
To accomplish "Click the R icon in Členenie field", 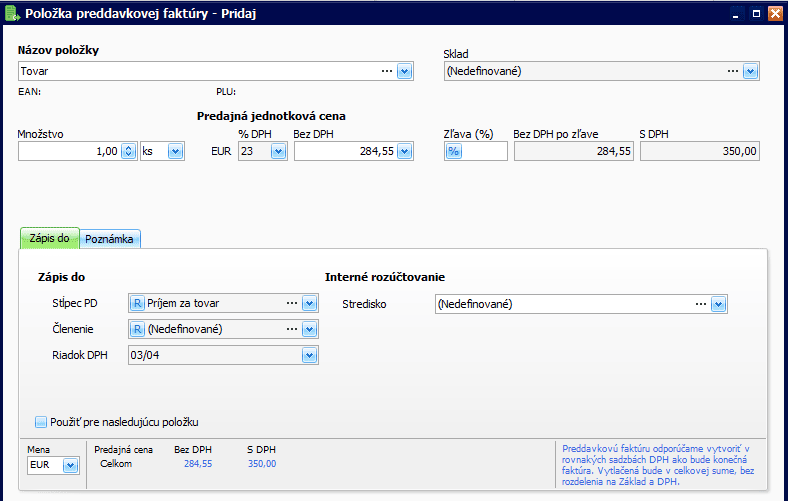I will click(137, 329).
